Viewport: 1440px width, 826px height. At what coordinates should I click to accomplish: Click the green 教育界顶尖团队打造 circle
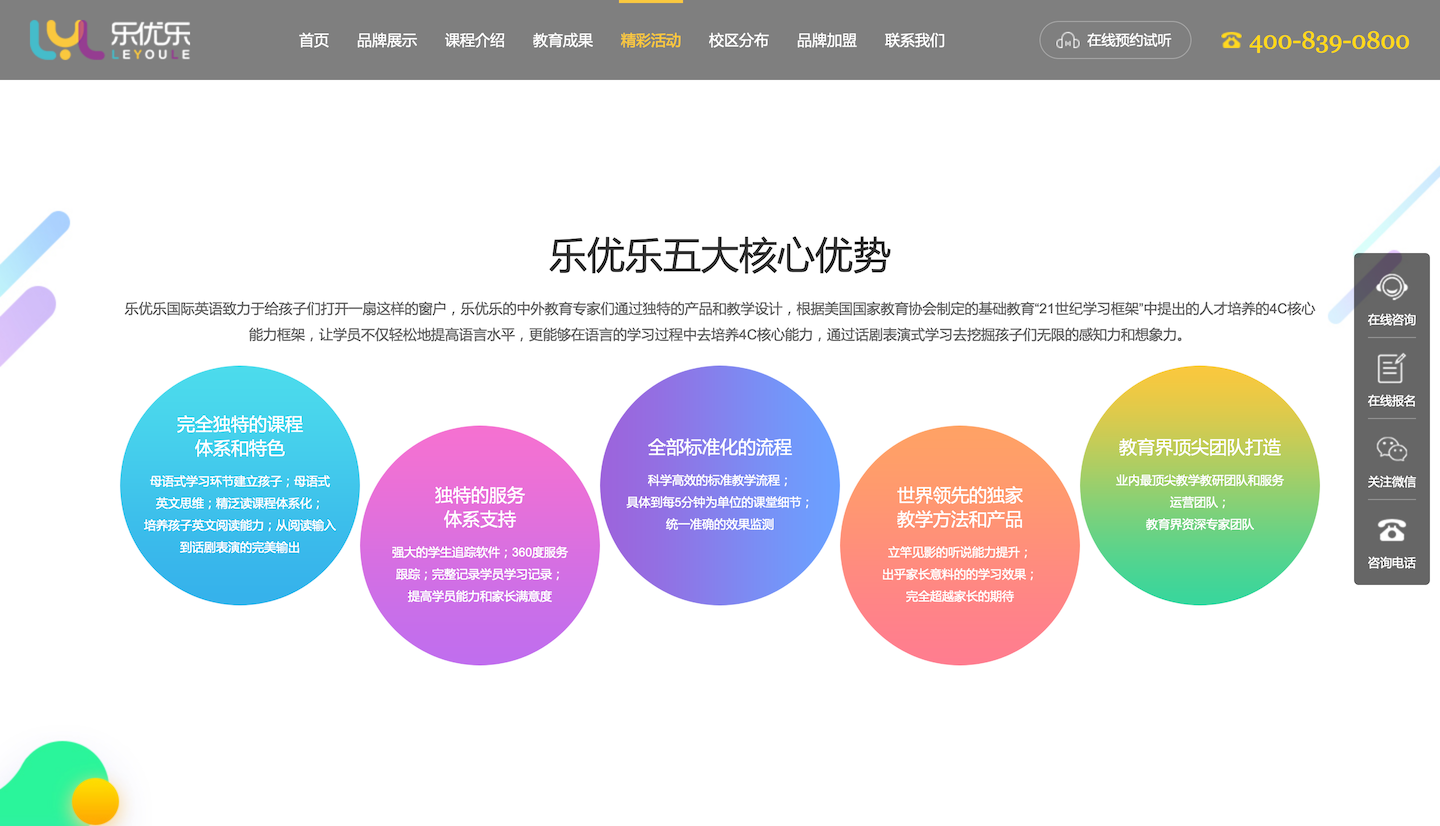[x=1200, y=485]
